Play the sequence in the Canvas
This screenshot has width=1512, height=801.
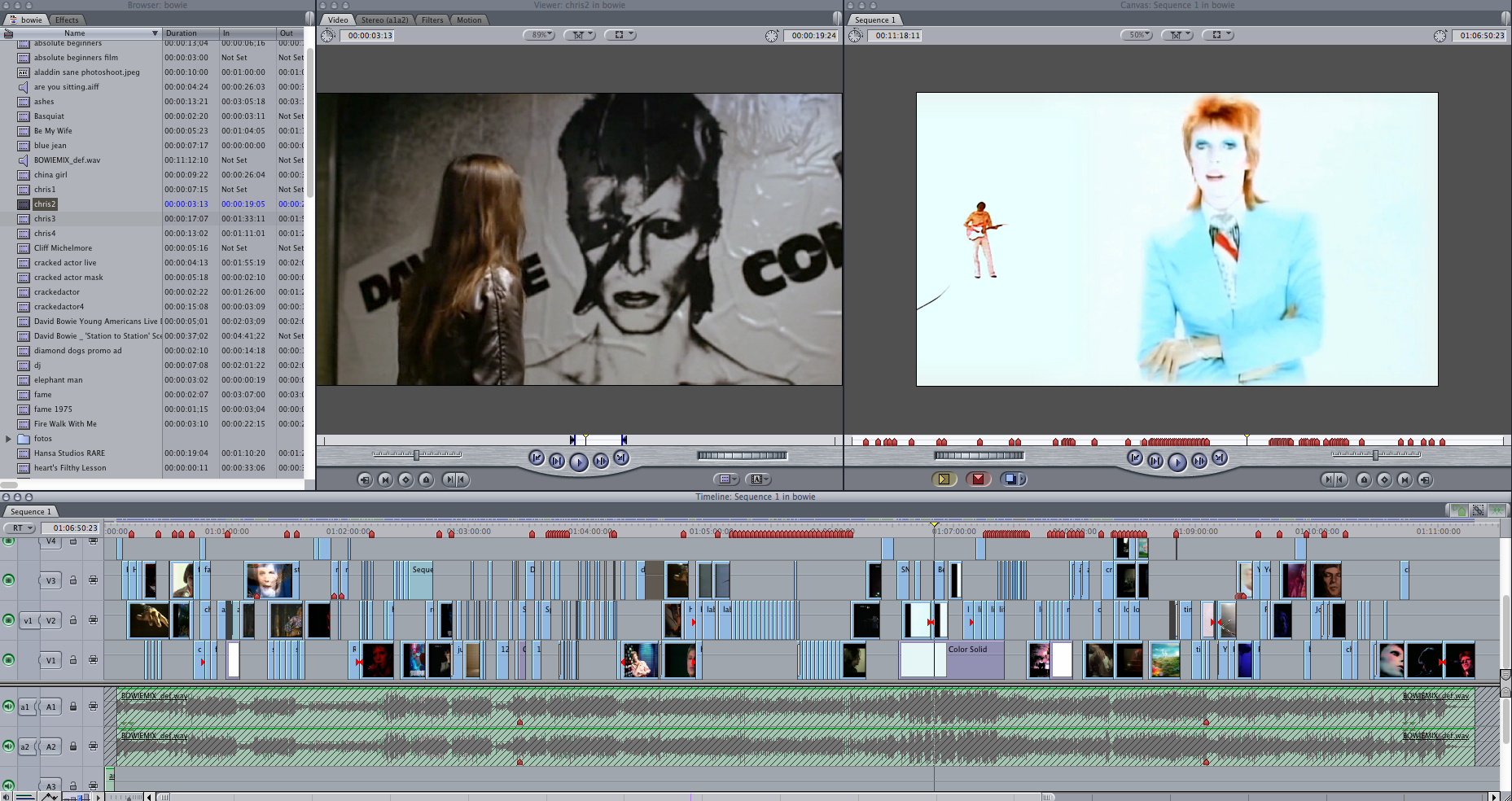pyautogui.click(x=1177, y=462)
